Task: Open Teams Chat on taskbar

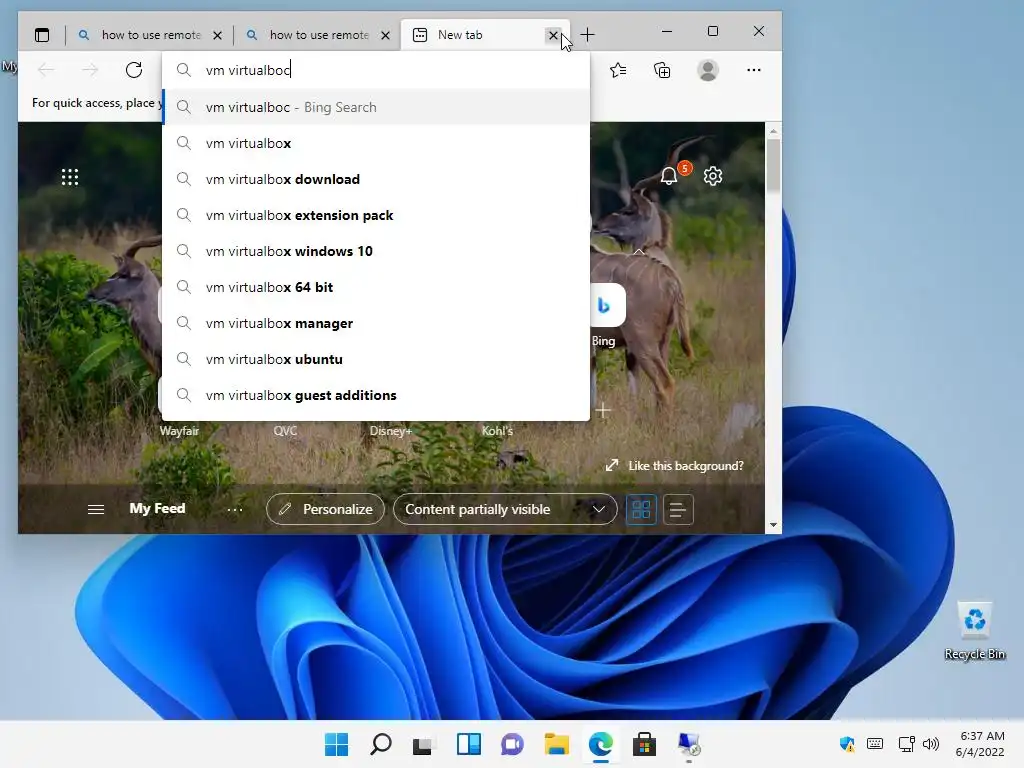Action: [x=513, y=744]
